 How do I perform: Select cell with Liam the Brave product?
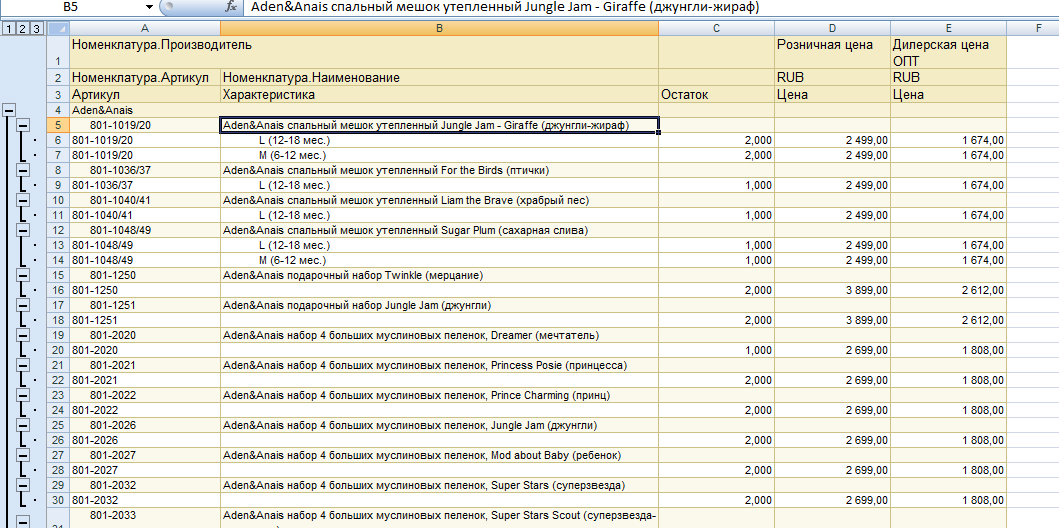pos(439,200)
